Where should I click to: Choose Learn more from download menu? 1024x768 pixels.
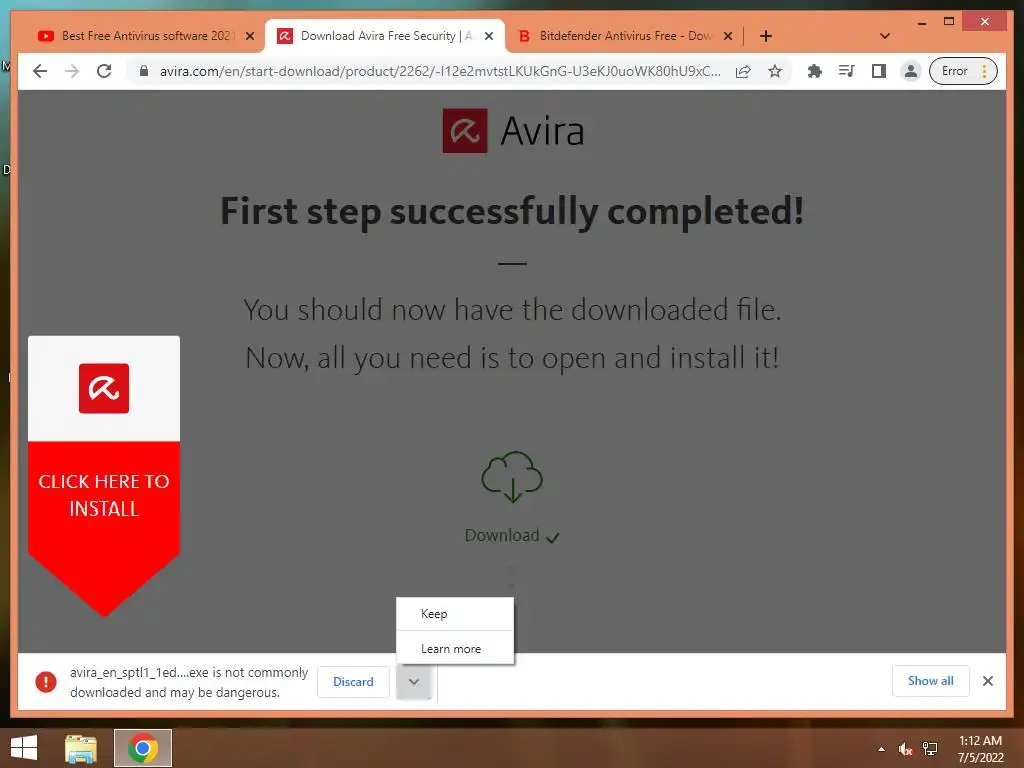[x=455, y=648]
